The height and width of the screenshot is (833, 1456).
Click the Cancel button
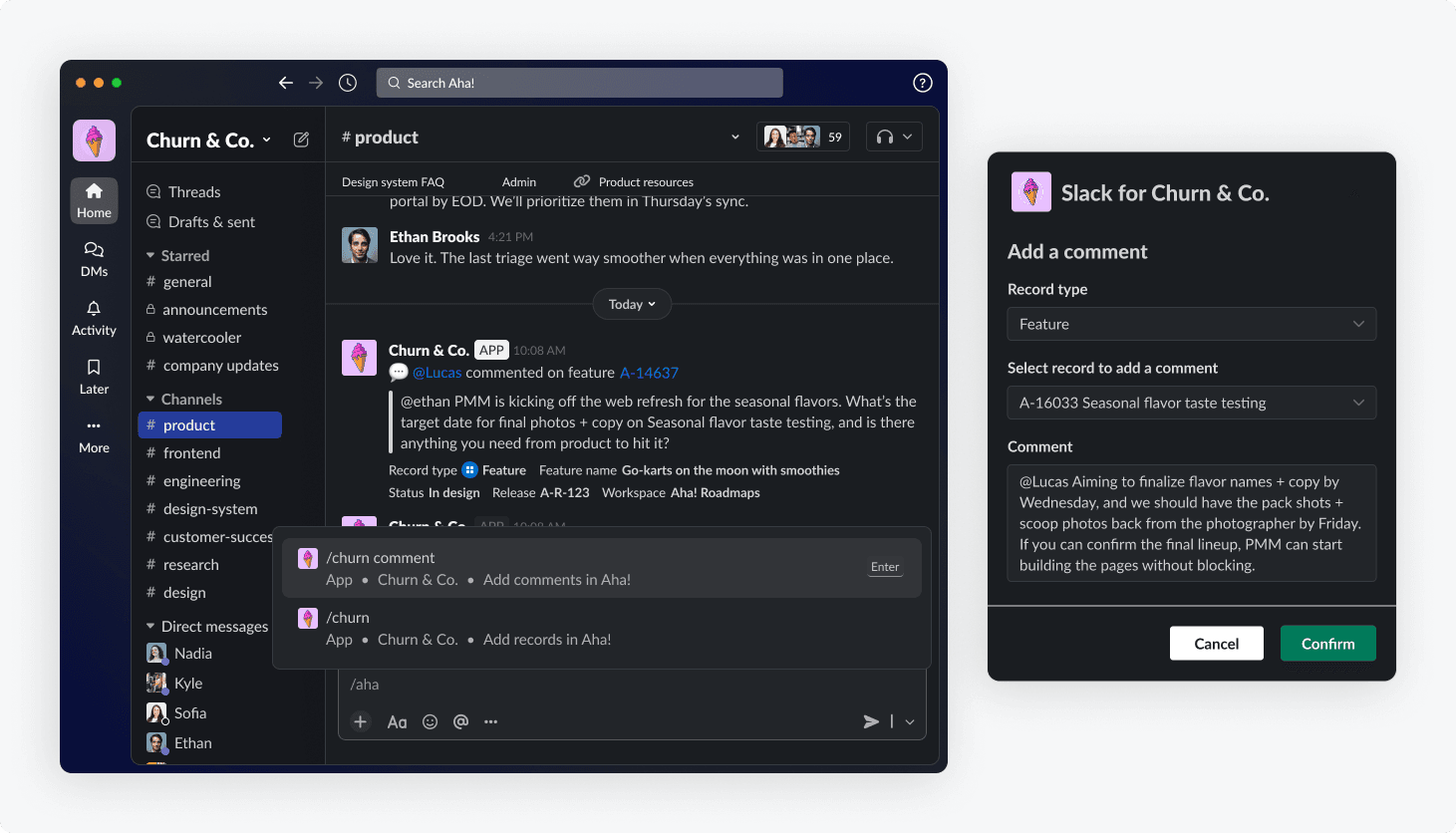pos(1216,643)
